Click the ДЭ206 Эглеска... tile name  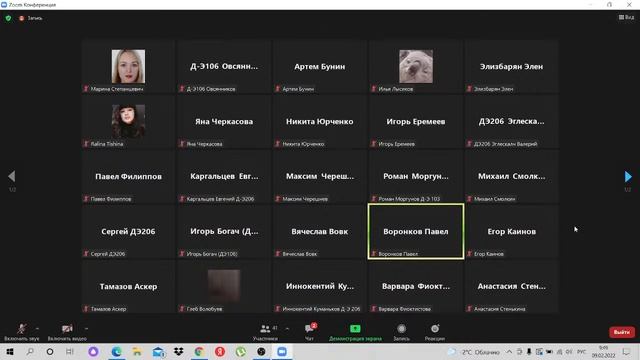(x=511, y=122)
